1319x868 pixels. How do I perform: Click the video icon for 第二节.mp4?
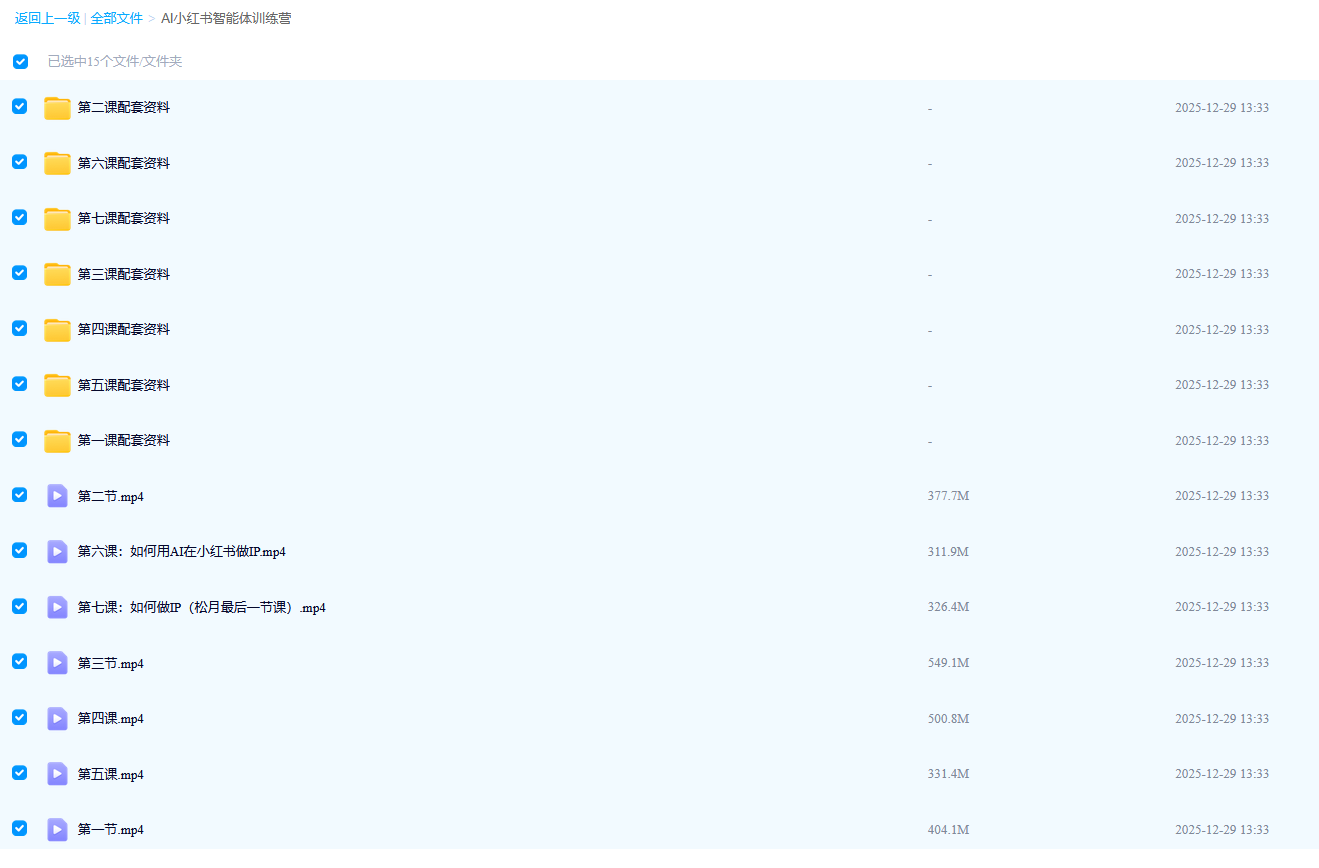pyautogui.click(x=57, y=496)
